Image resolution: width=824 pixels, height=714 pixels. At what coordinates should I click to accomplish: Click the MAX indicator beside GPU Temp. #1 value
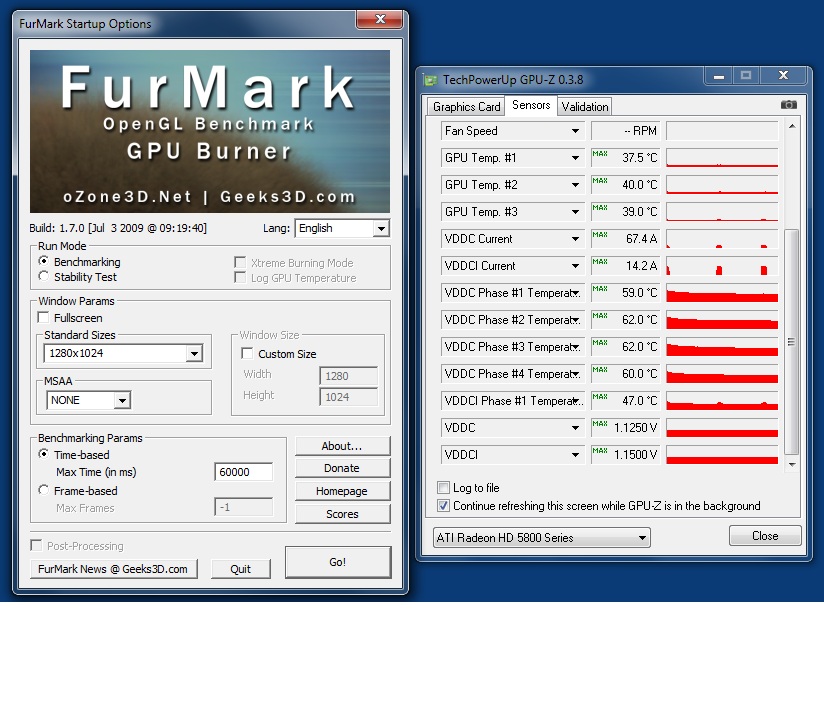(x=600, y=154)
